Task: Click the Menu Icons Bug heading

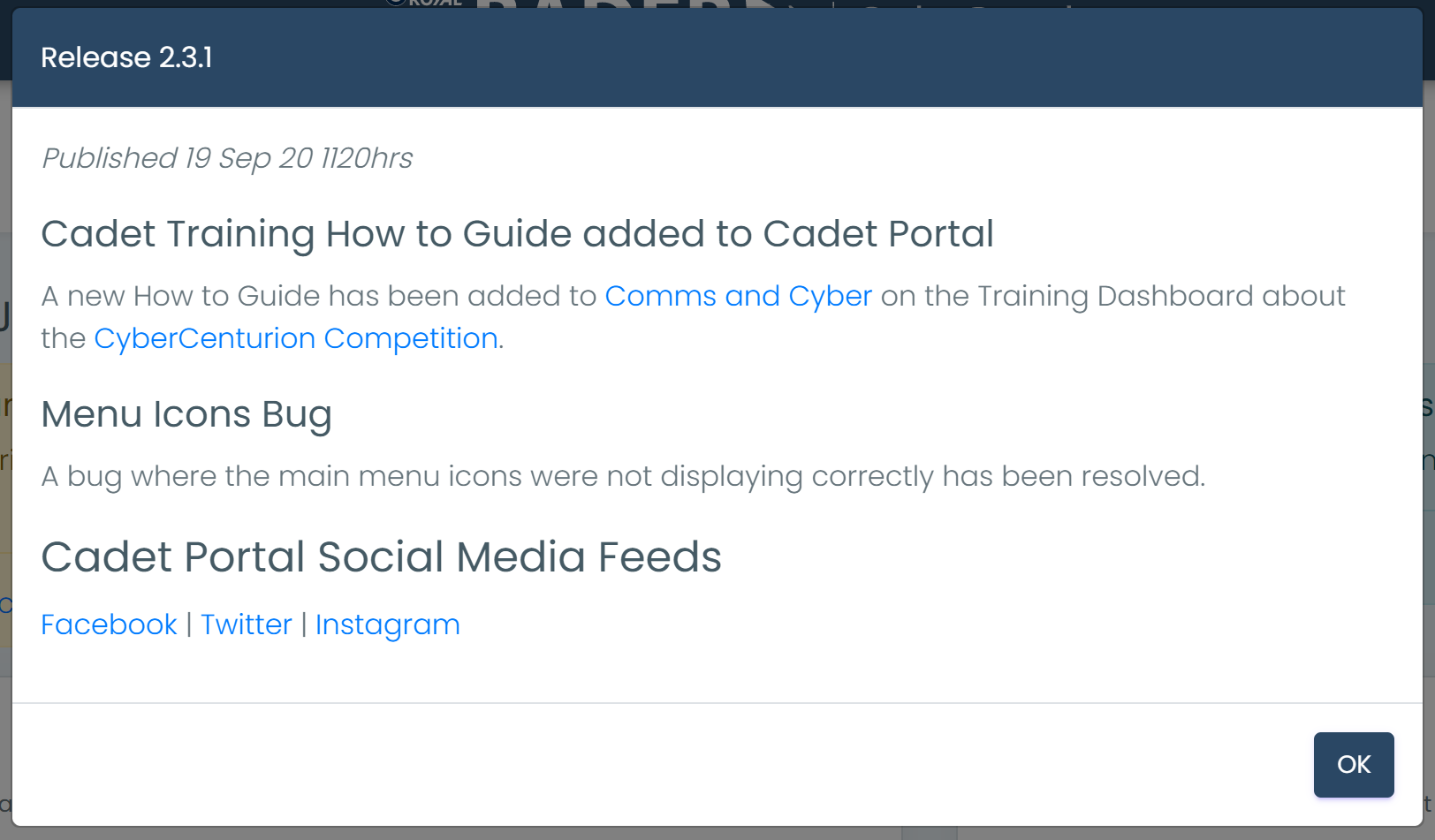Action: coord(186,414)
